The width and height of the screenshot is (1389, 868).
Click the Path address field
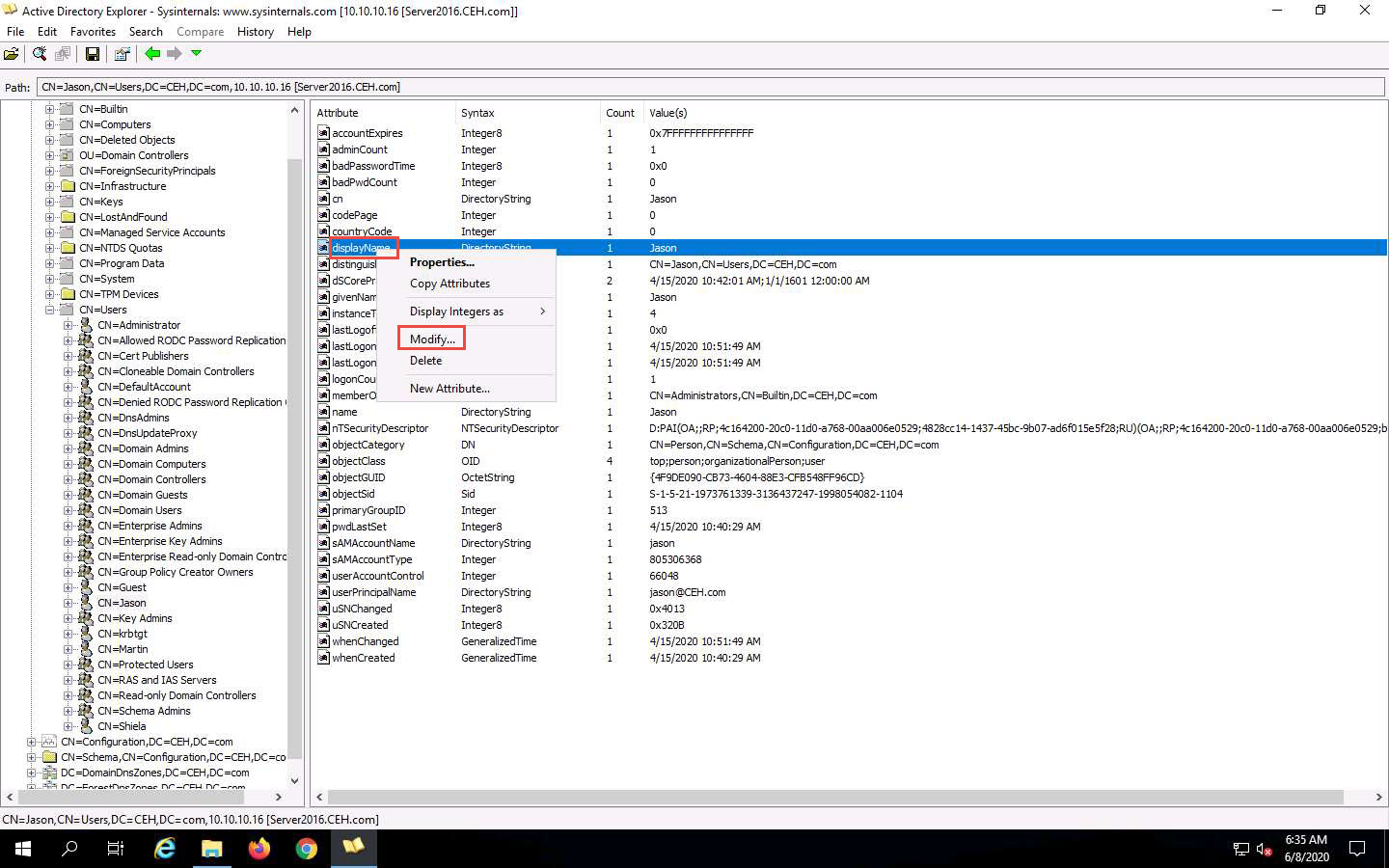(711, 87)
